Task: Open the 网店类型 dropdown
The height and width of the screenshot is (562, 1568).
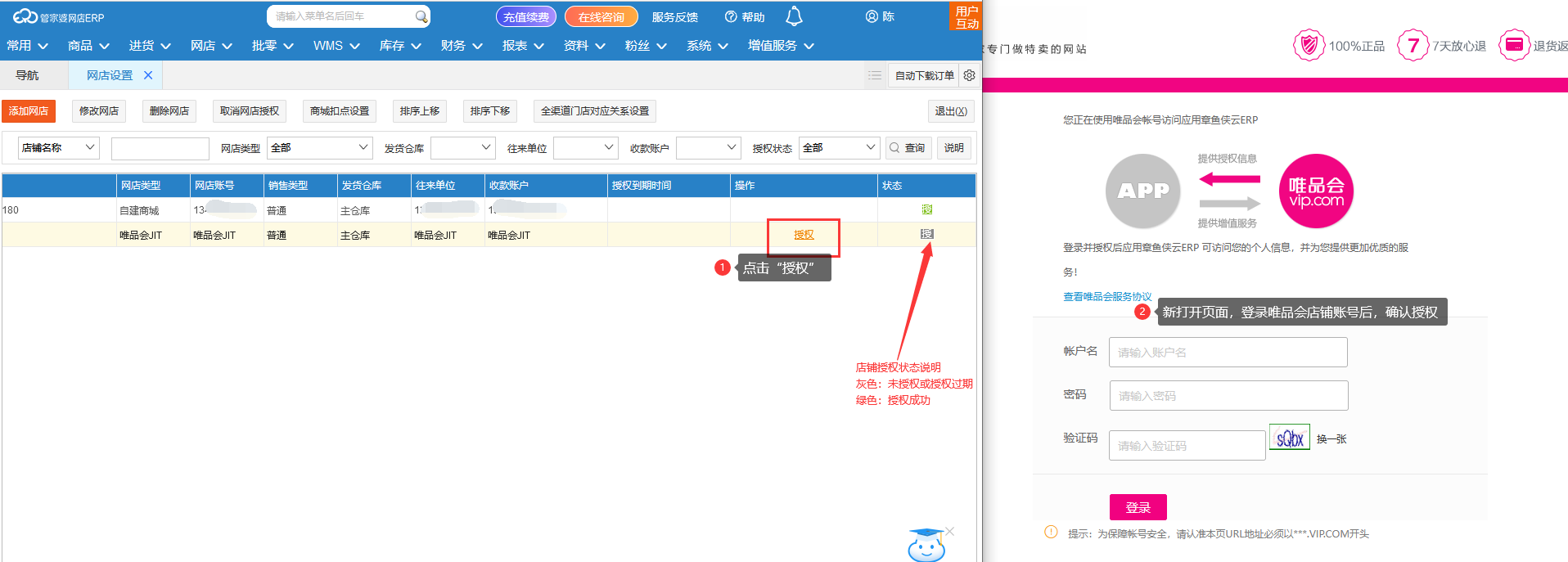Action: click(x=319, y=148)
